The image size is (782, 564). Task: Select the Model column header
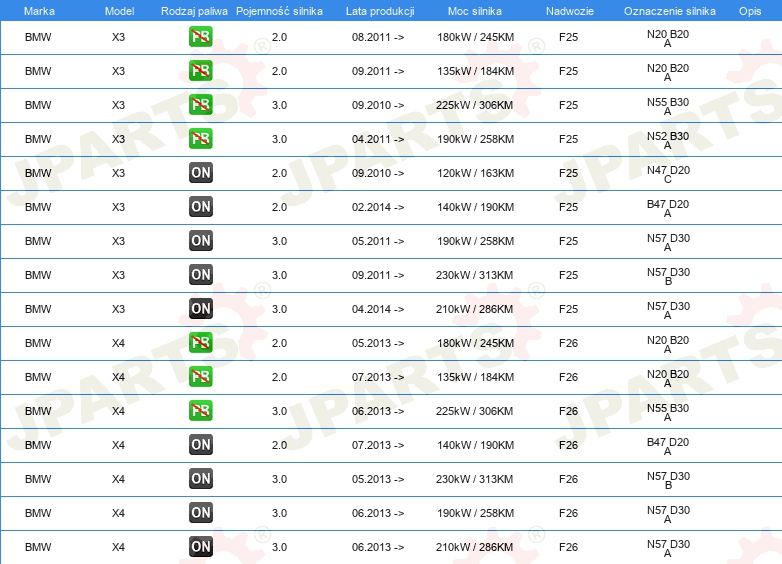[119, 11]
